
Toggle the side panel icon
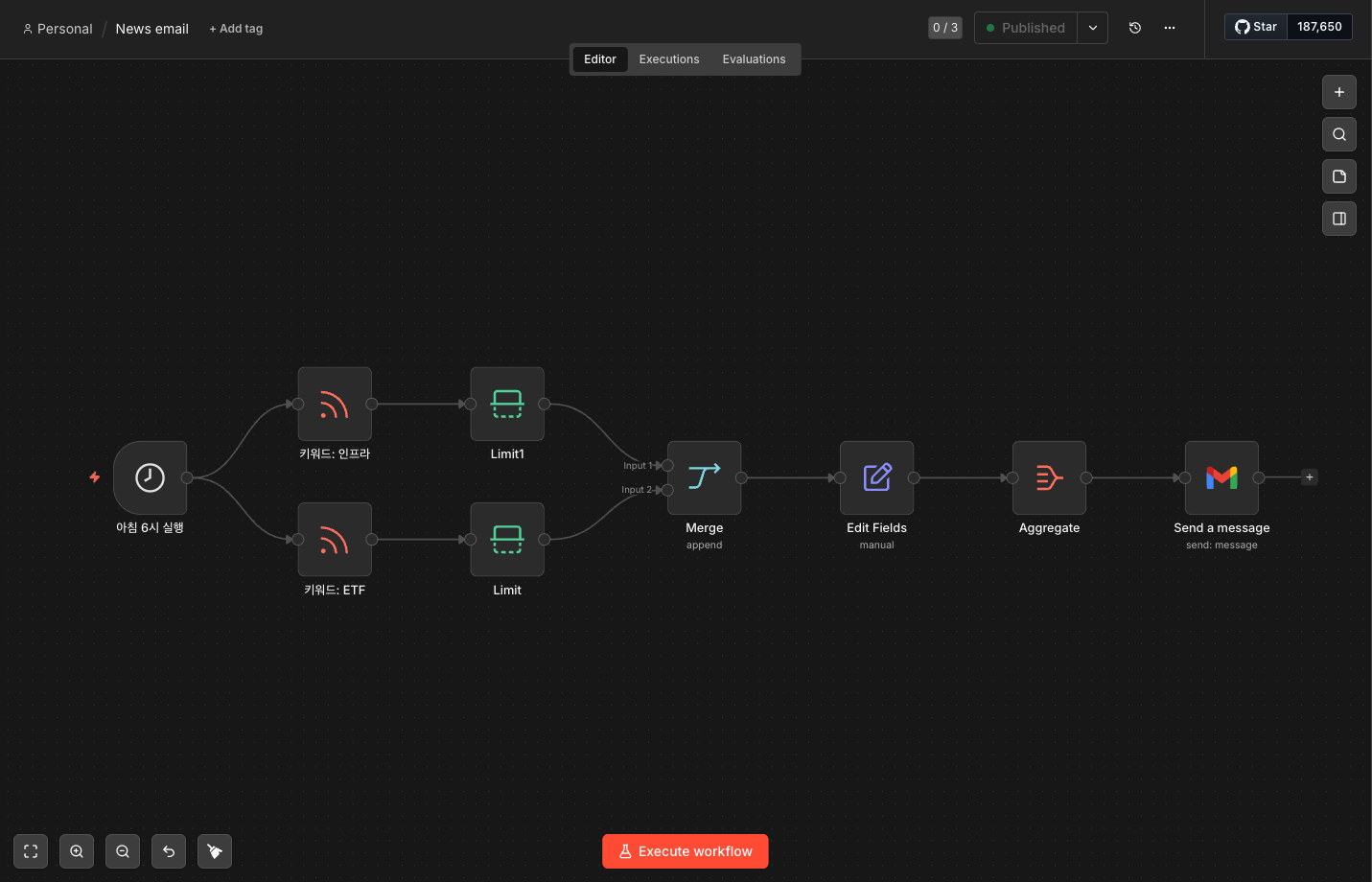click(1339, 219)
